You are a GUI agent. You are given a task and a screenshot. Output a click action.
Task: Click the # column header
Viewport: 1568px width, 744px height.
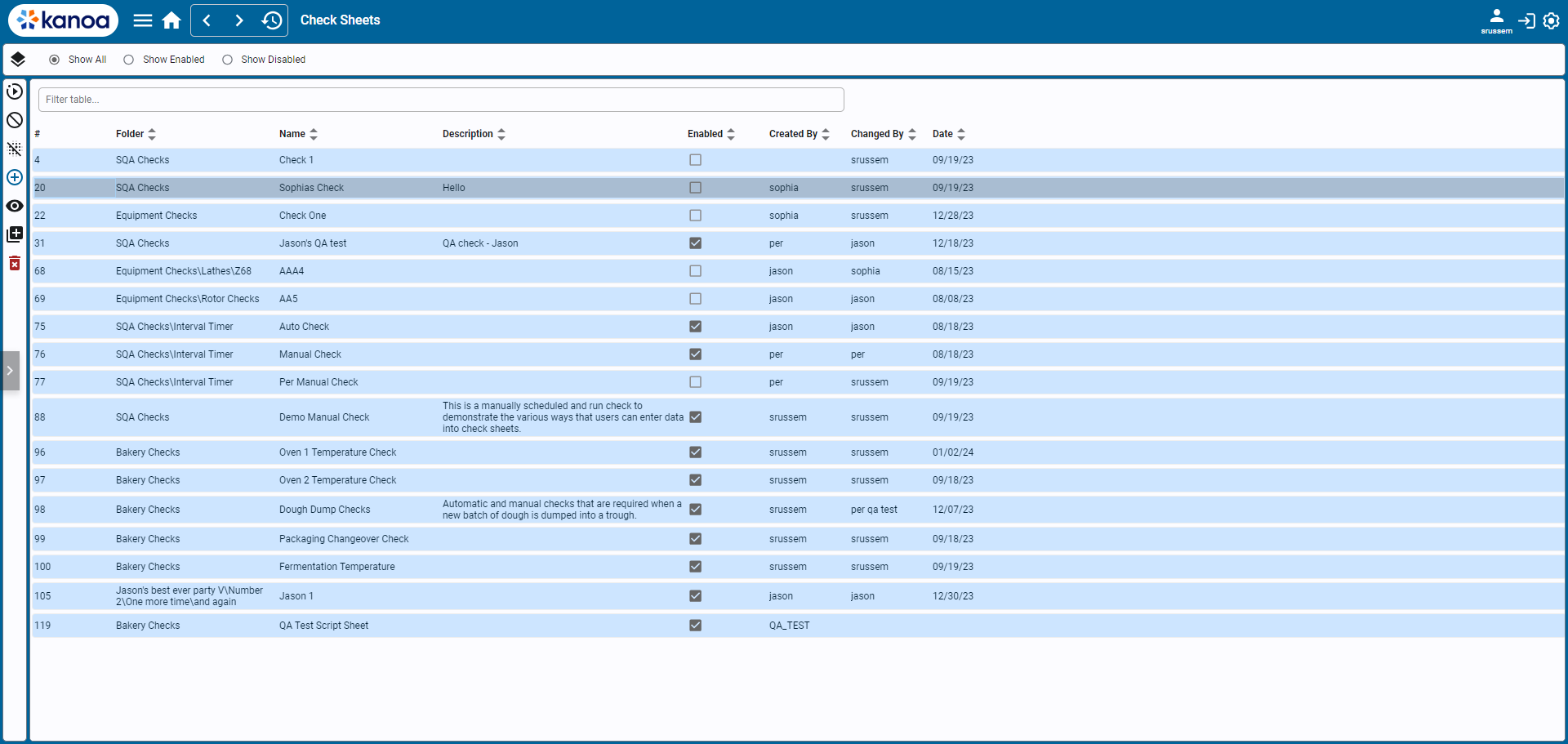click(x=38, y=134)
